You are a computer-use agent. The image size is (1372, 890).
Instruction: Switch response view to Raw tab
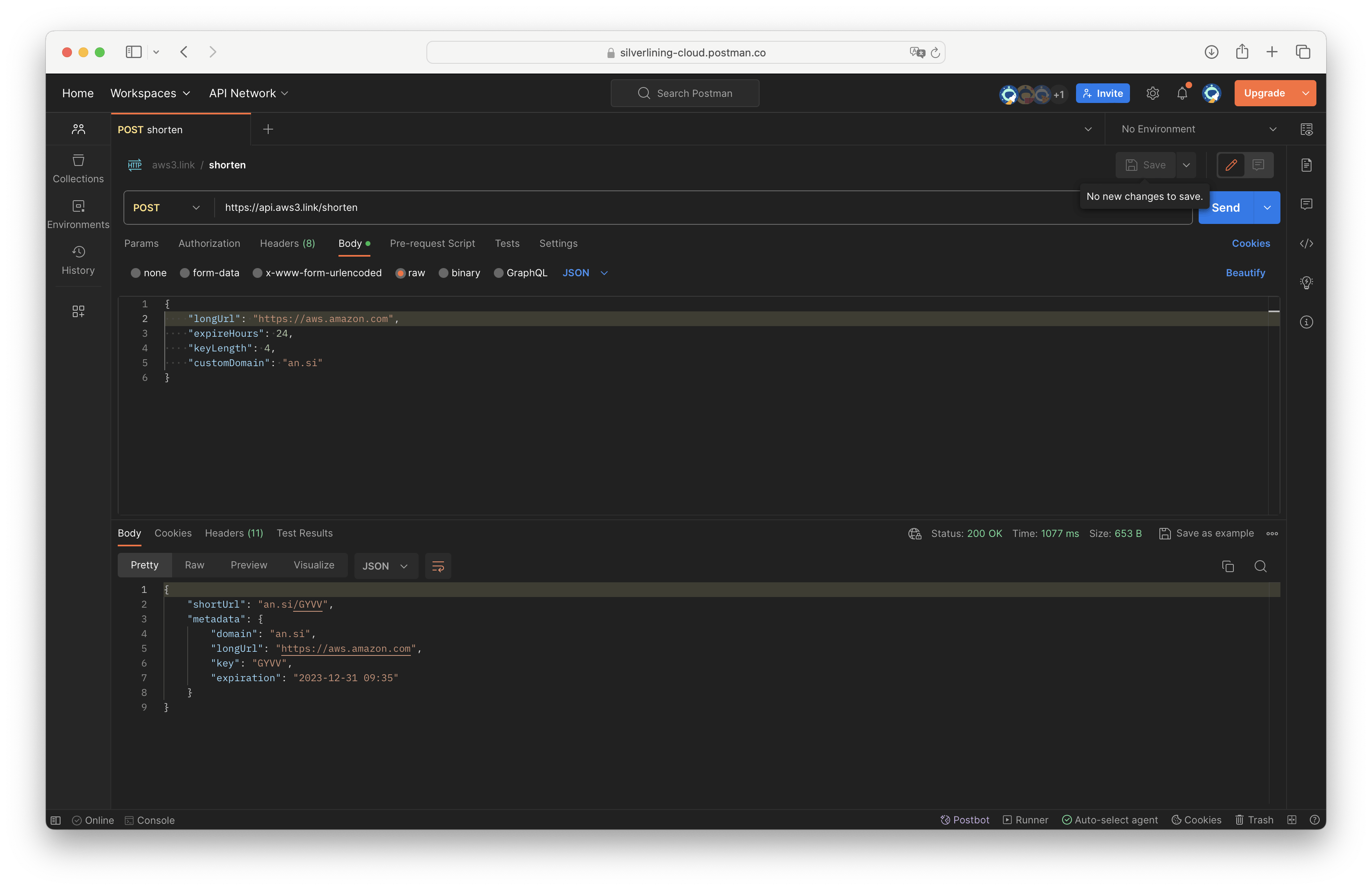coord(194,565)
